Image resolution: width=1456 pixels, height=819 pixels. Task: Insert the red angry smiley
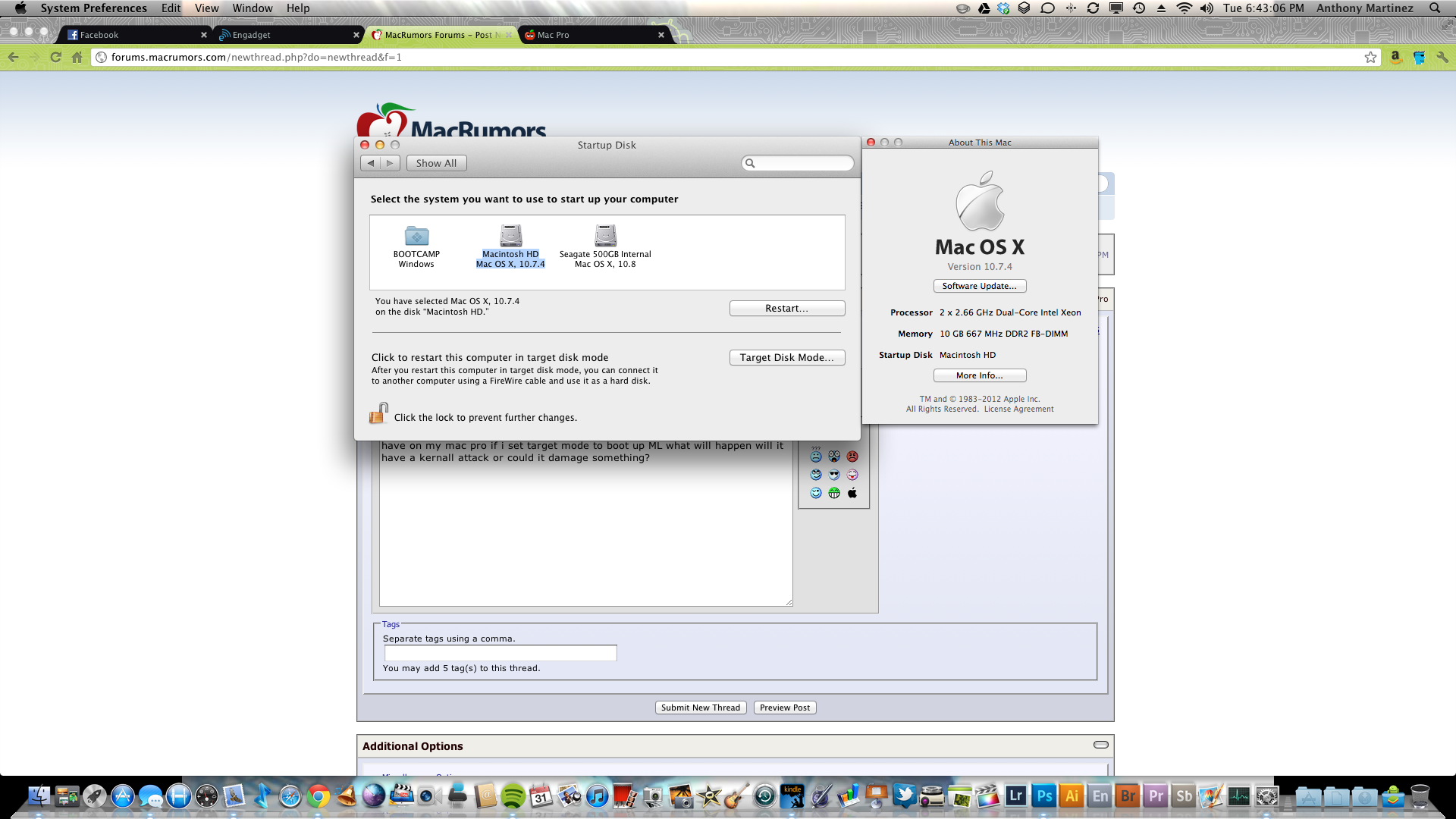(852, 457)
